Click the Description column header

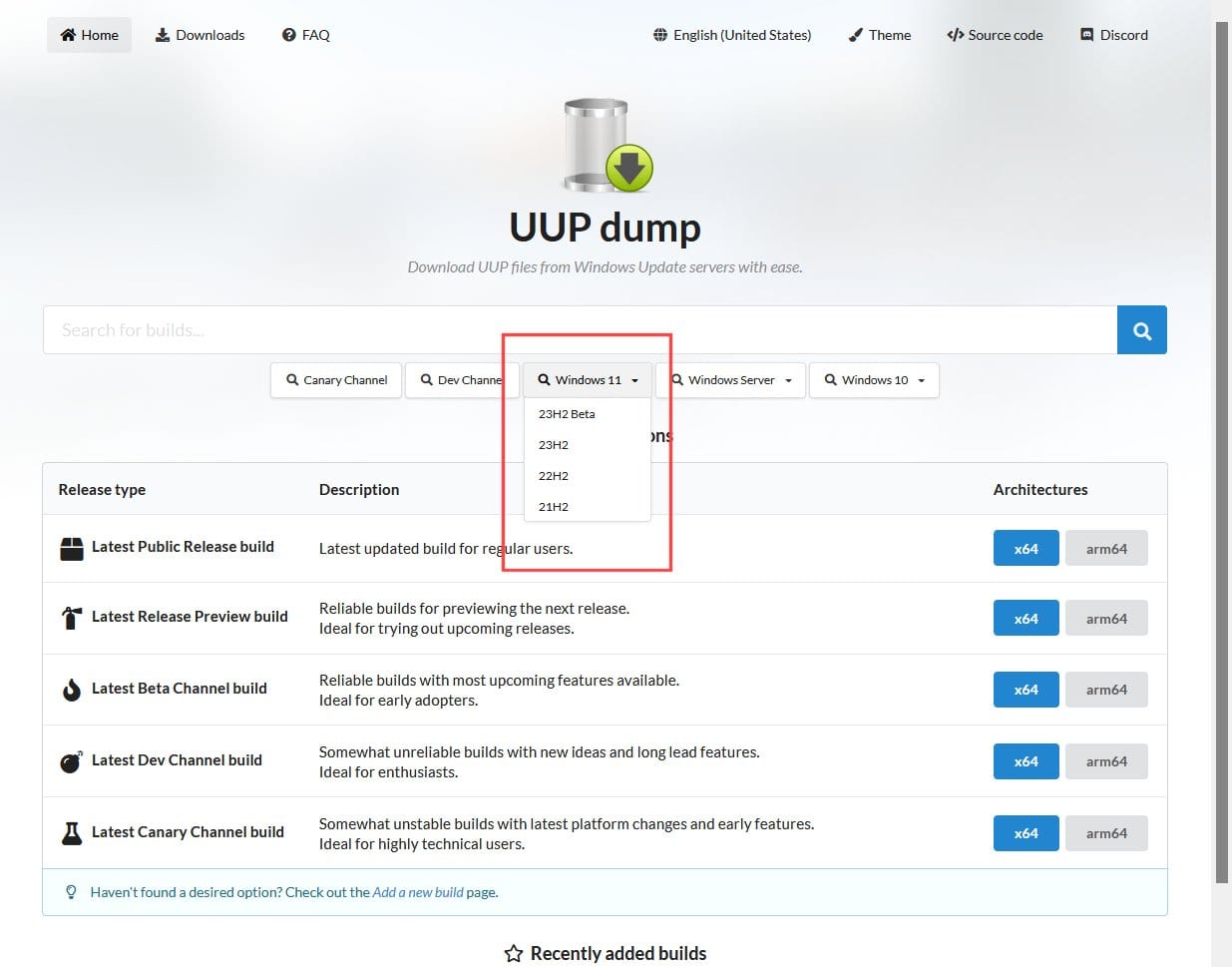359,490
